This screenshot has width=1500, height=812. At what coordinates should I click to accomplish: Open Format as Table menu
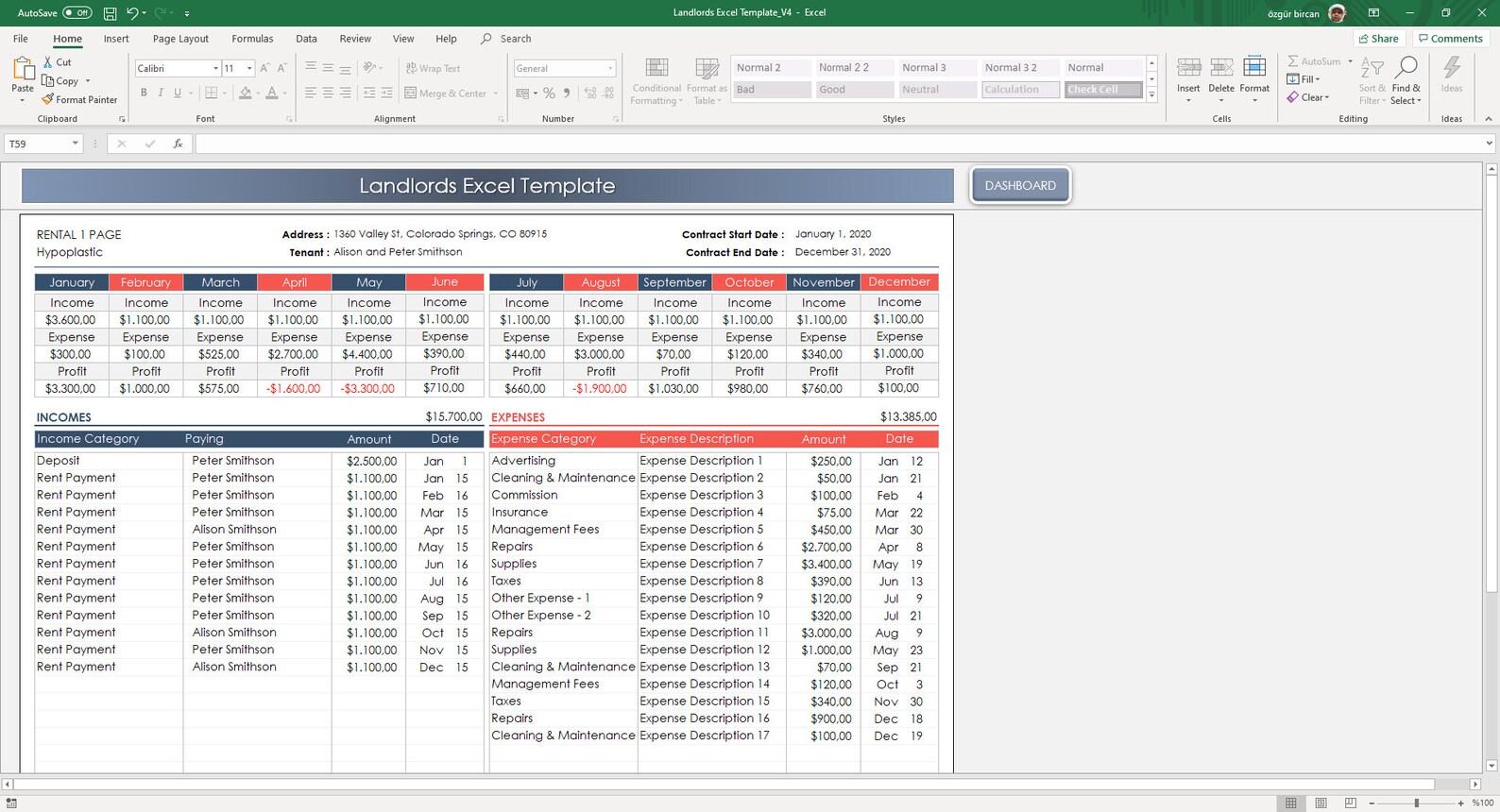tap(707, 81)
